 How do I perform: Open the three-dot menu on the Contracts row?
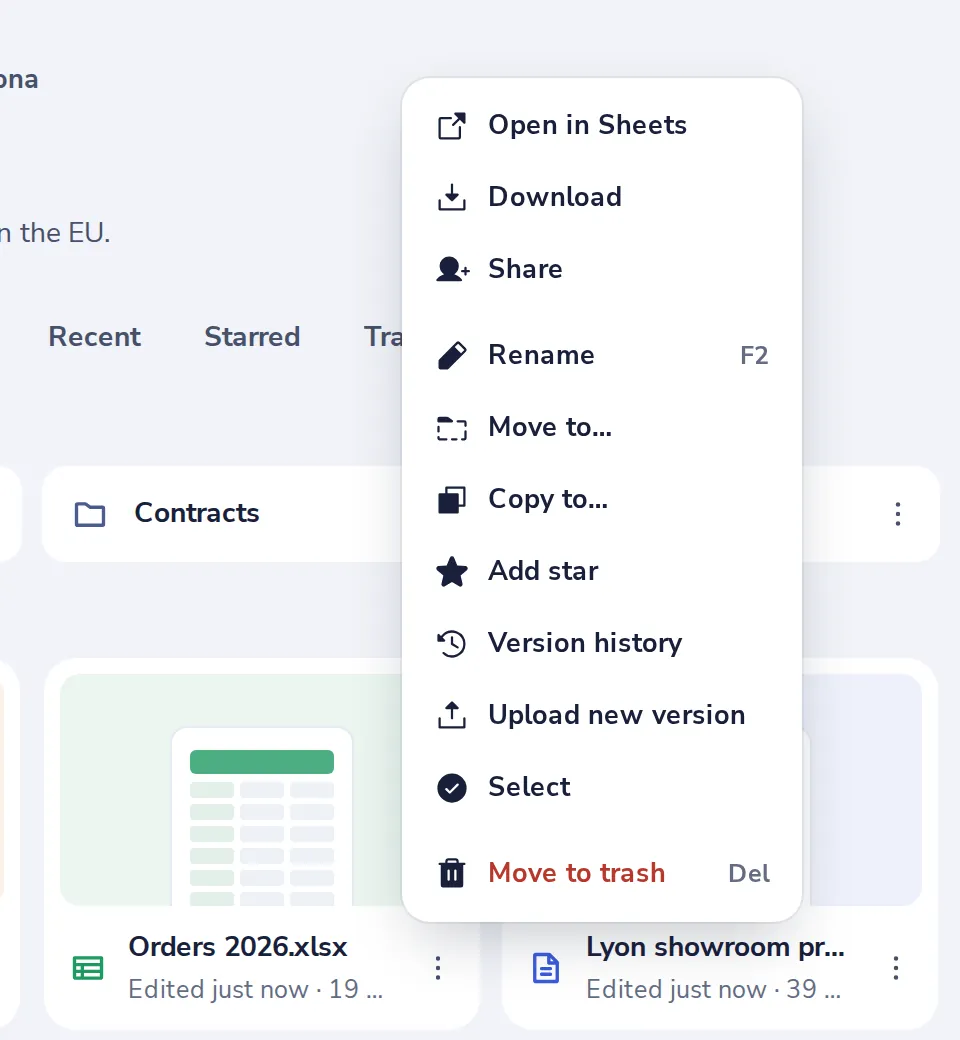(x=898, y=514)
